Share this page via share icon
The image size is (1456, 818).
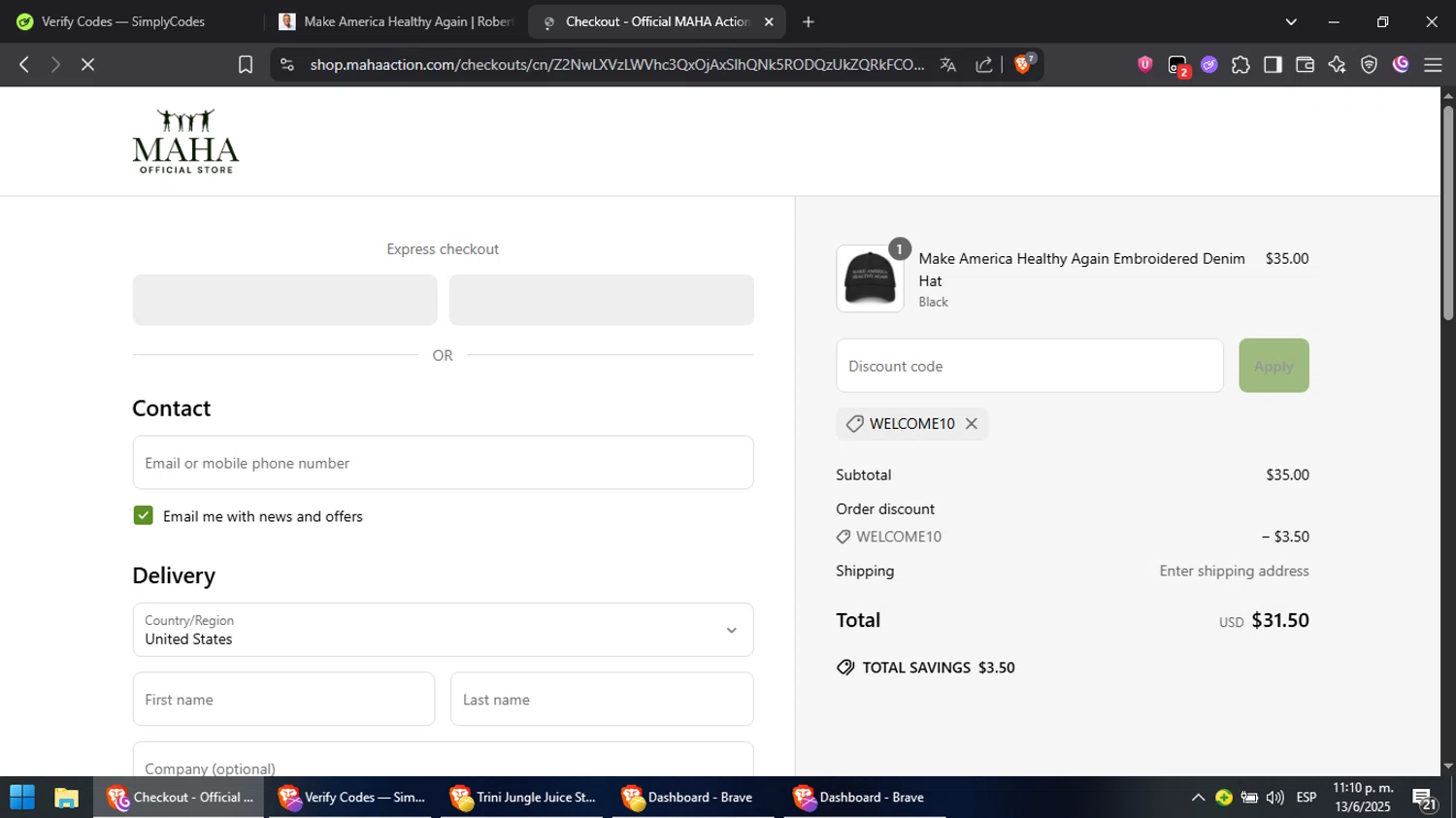[x=984, y=64]
